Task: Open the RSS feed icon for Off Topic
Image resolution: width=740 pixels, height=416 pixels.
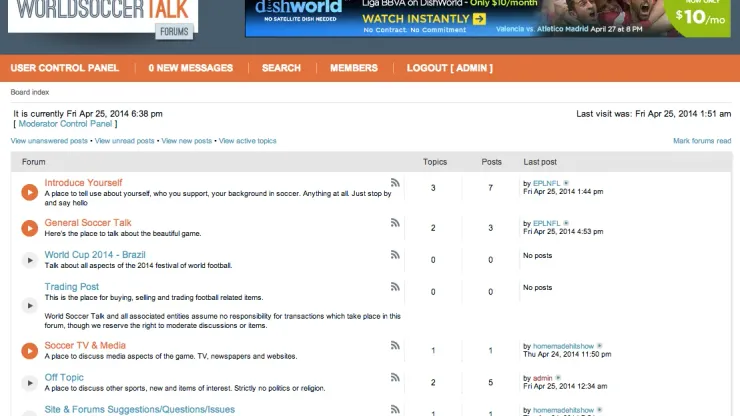Action: click(x=395, y=377)
